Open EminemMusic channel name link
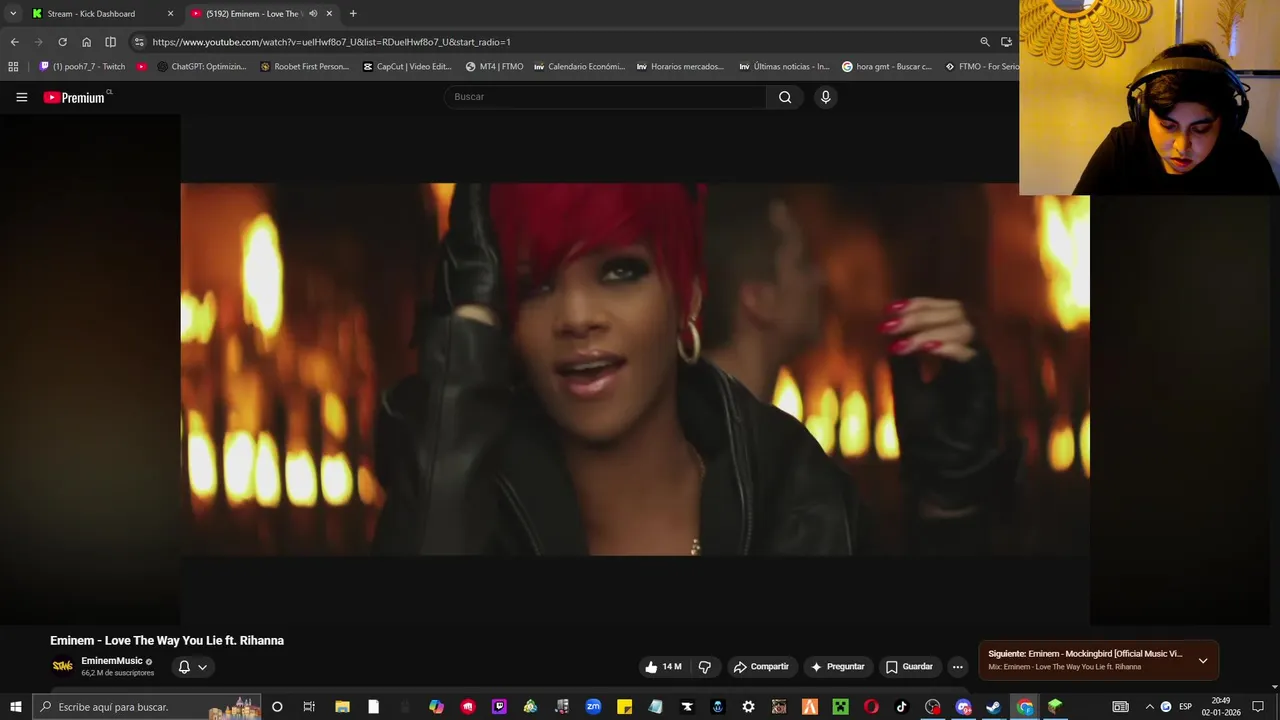The width and height of the screenshot is (1280, 720). click(x=112, y=661)
